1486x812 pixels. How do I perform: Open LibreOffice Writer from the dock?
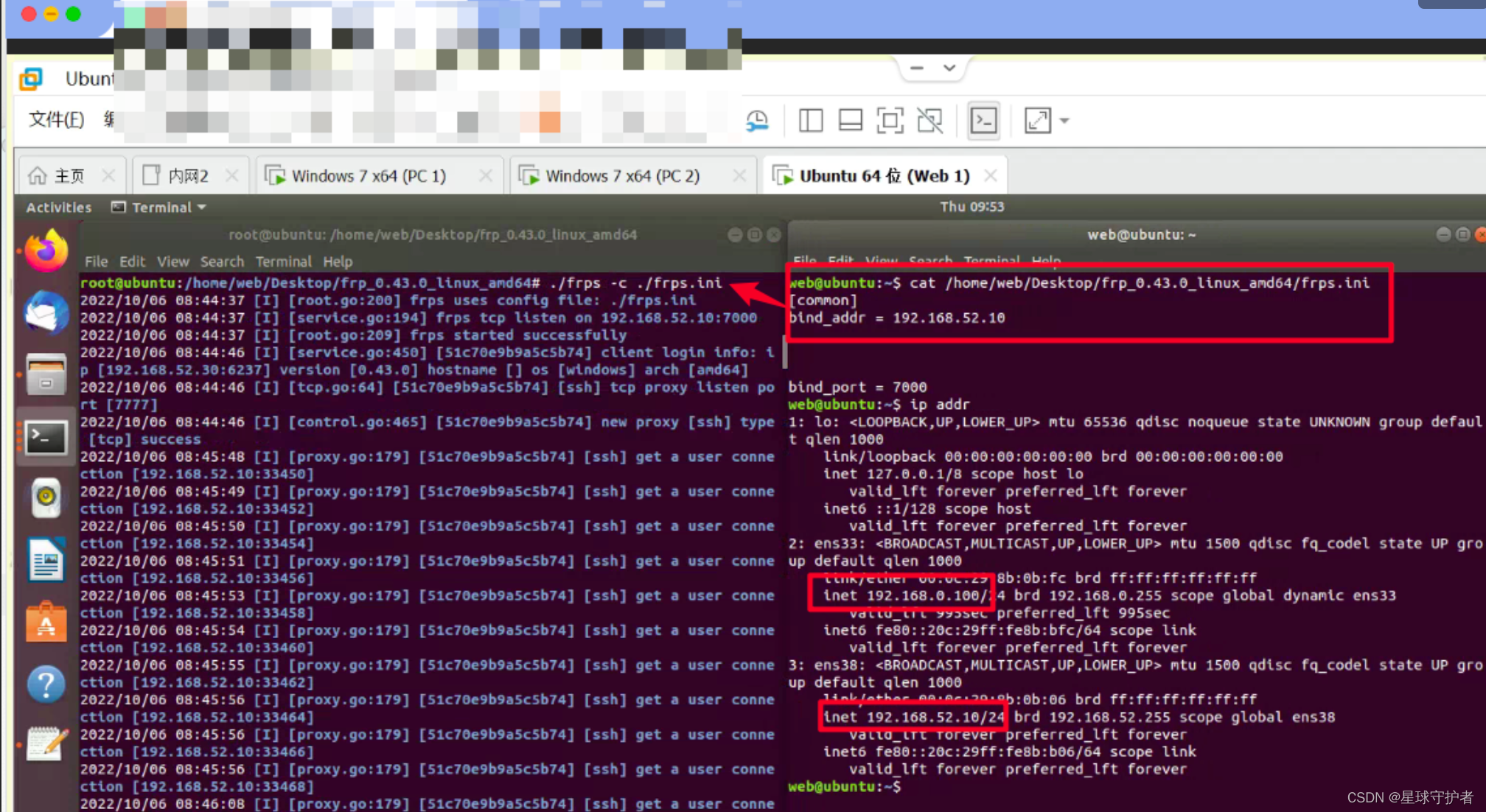(x=46, y=561)
